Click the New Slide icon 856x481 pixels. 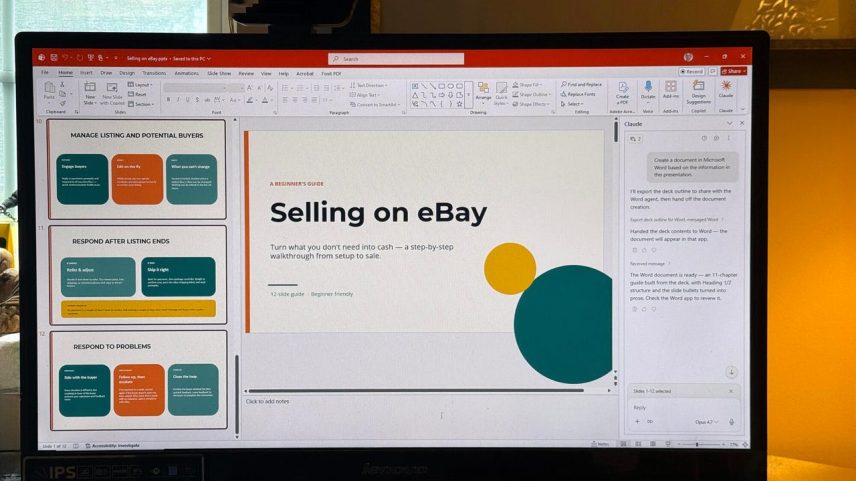click(90, 87)
